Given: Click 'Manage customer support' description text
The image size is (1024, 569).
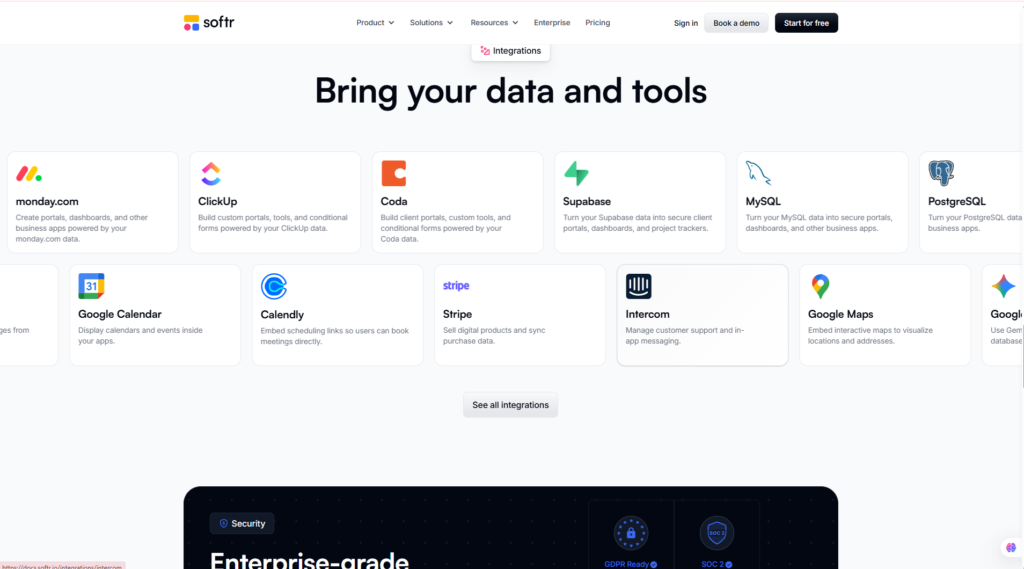Looking at the screenshot, I should (684, 336).
